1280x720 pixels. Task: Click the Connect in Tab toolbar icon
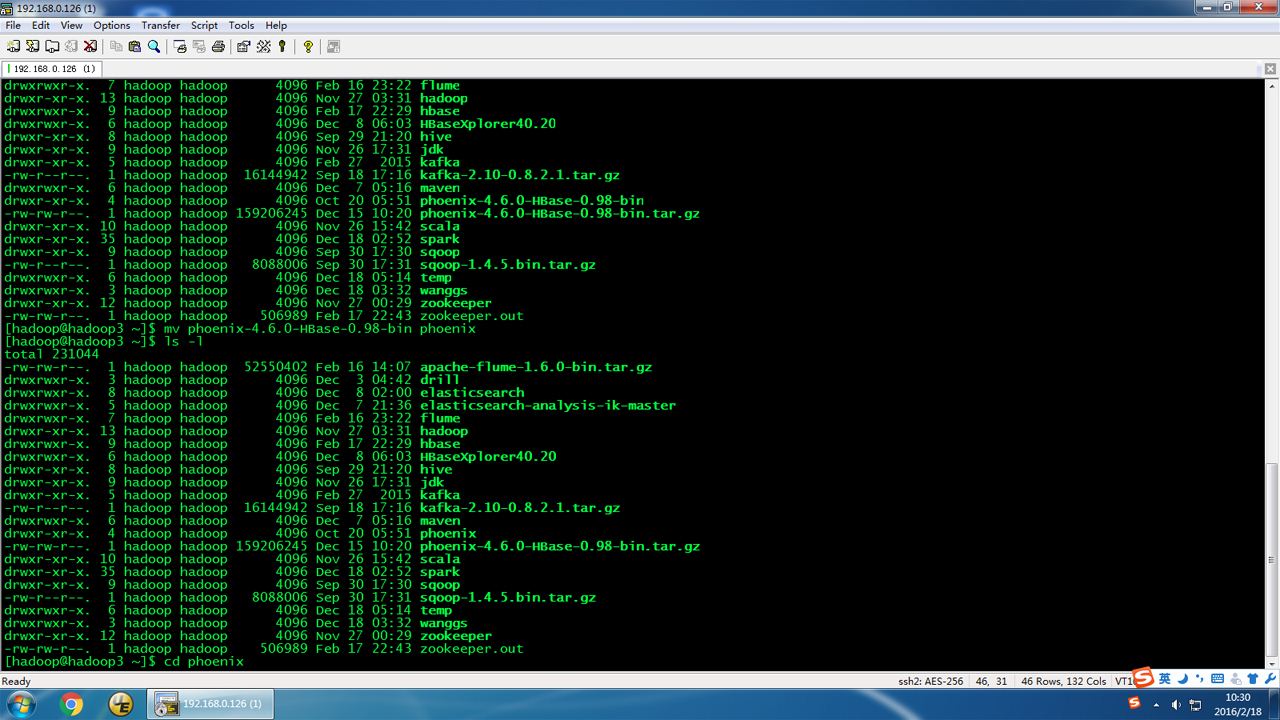[51, 46]
